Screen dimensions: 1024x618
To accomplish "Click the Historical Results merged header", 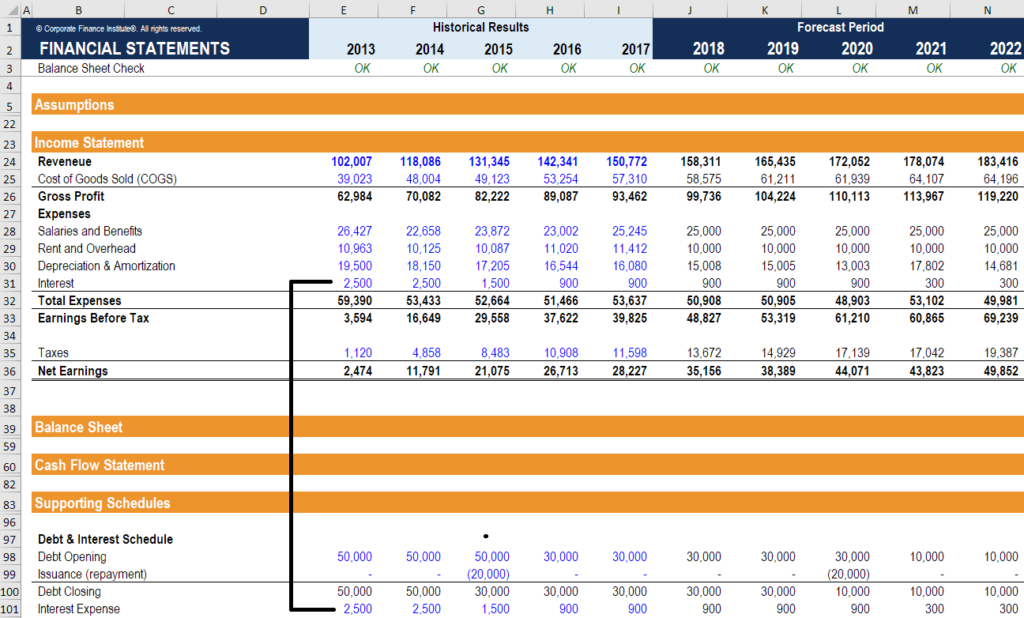I will coord(481,27).
